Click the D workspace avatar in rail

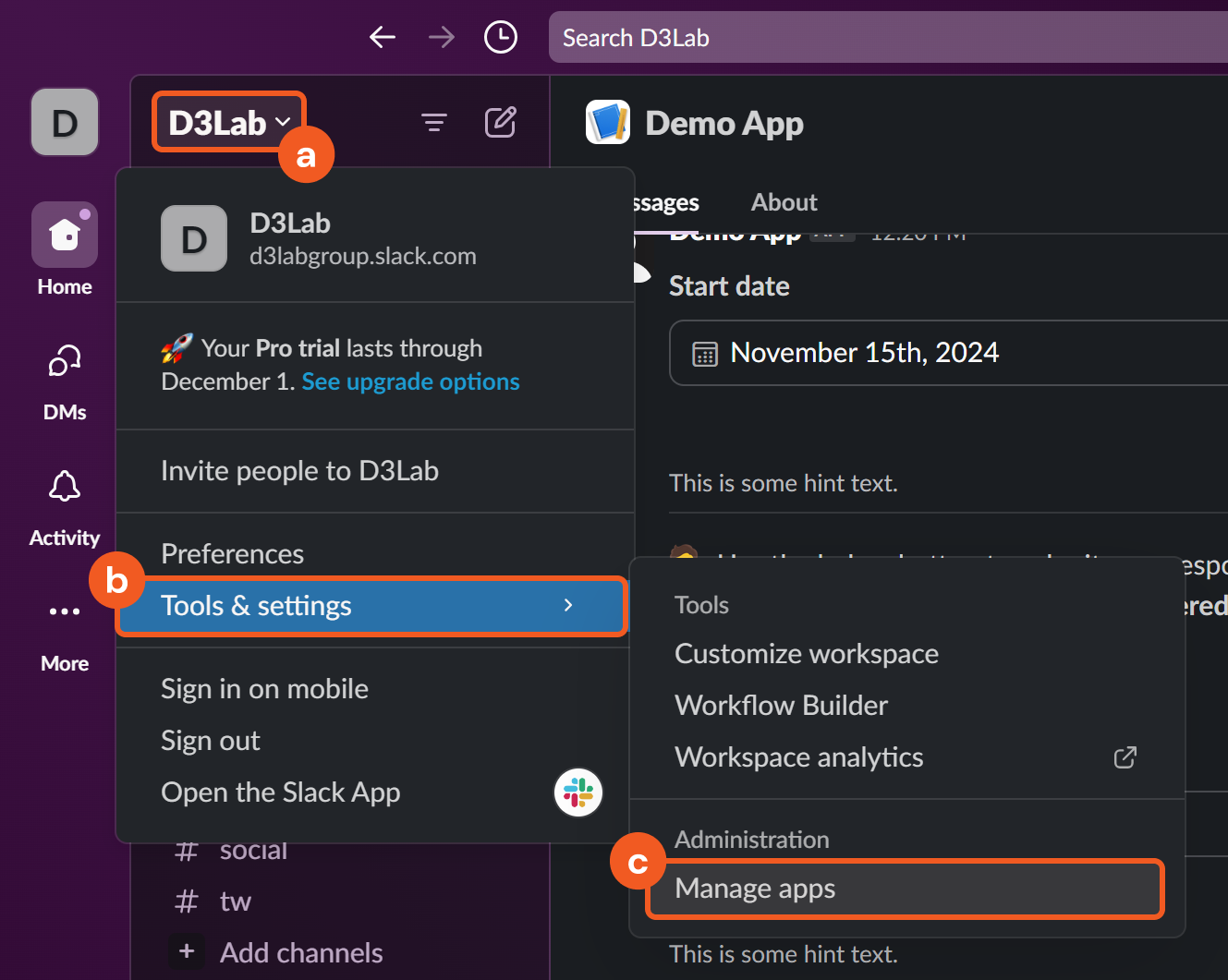[65, 122]
